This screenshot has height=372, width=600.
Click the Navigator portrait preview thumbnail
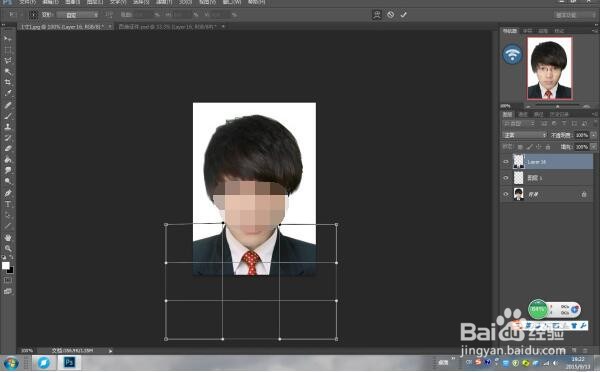point(549,68)
